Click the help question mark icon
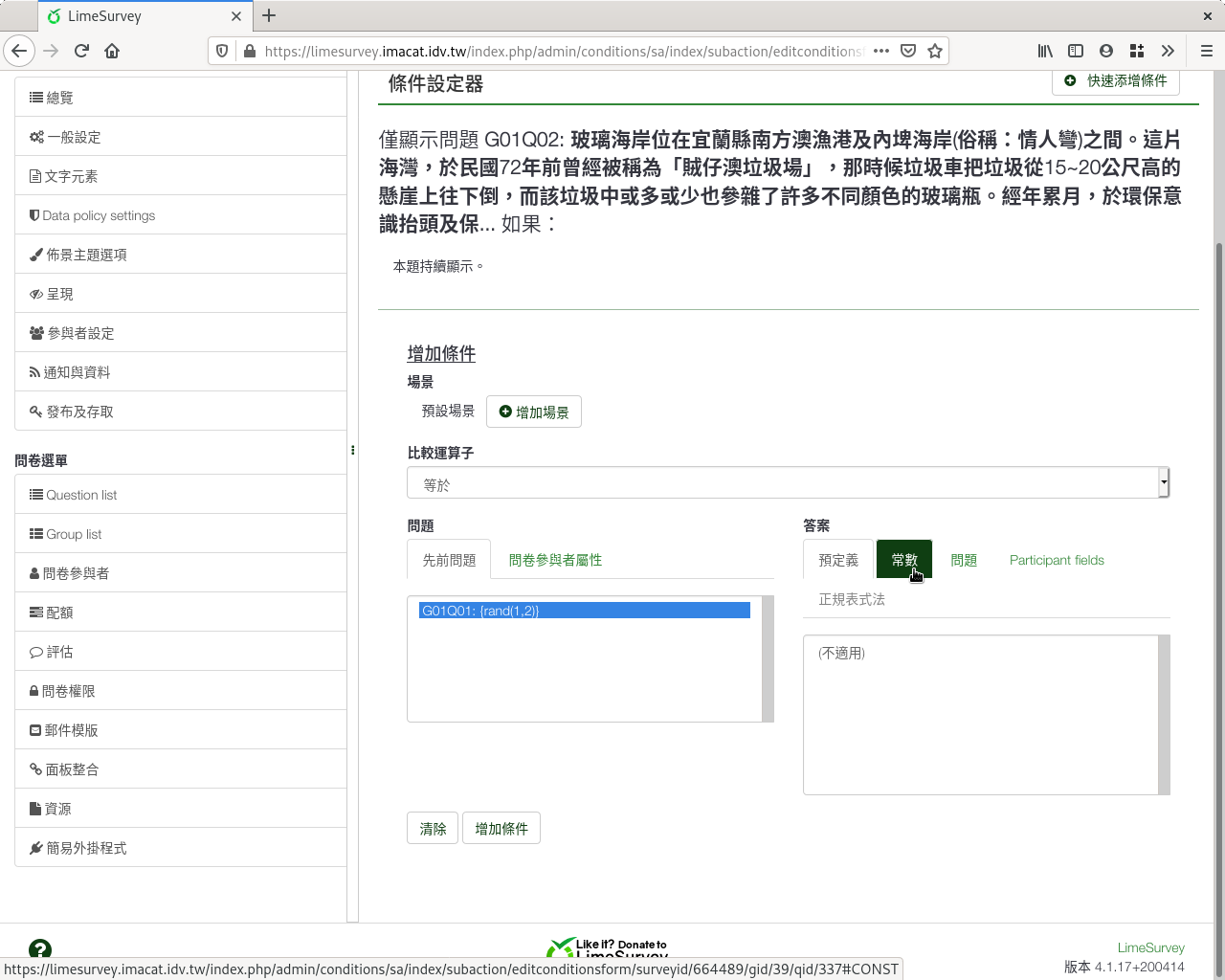1225x980 pixels. (40, 948)
